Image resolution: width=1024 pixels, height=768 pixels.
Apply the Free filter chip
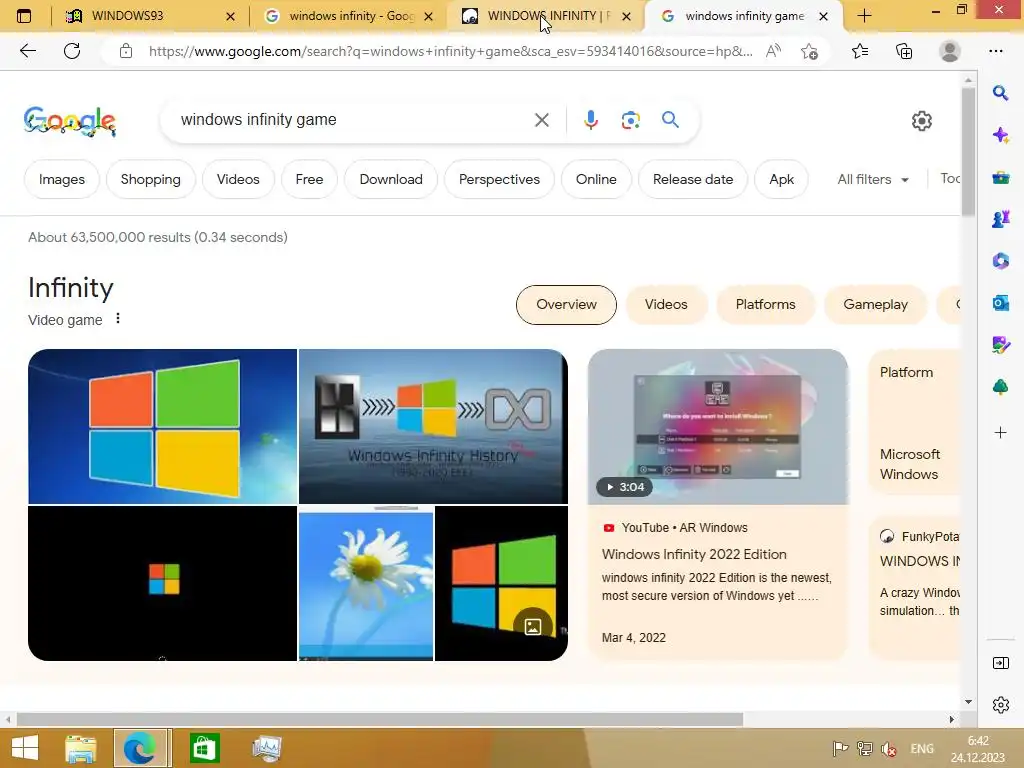[x=309, y=179]
